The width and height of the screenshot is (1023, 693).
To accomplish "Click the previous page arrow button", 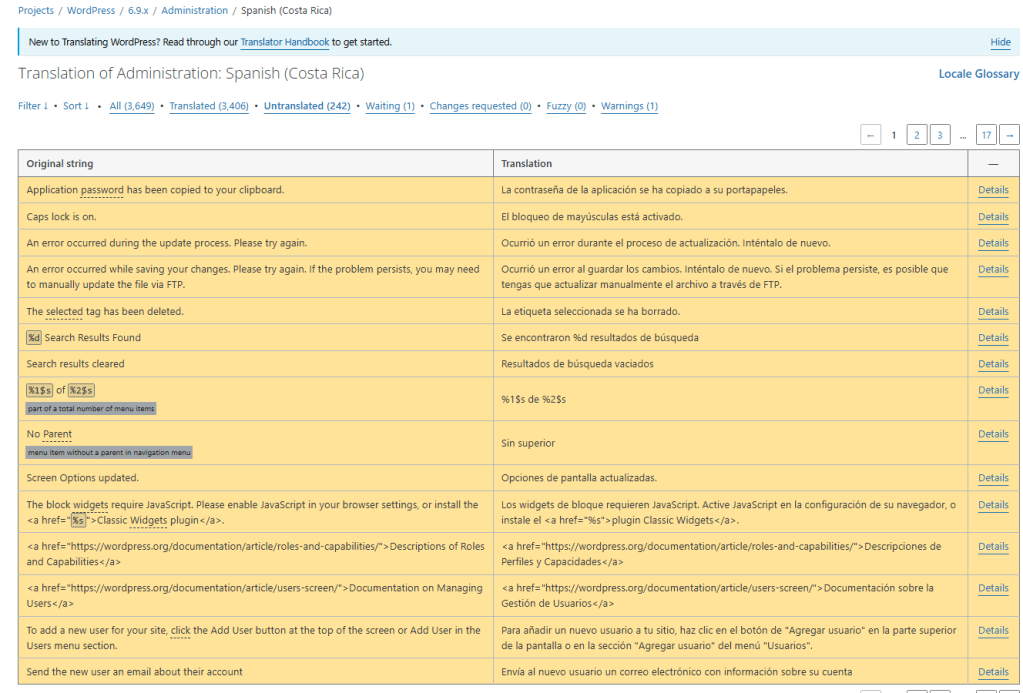I will (870, 135).
